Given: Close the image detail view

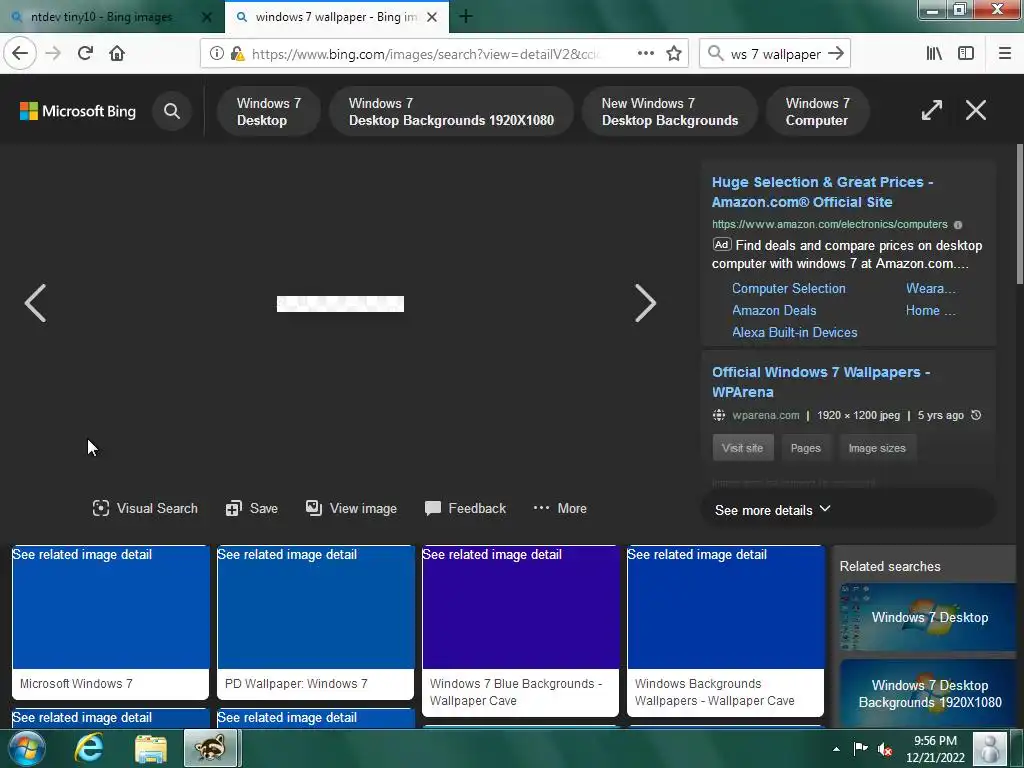Looking at the screenshot, I should 976,110.
